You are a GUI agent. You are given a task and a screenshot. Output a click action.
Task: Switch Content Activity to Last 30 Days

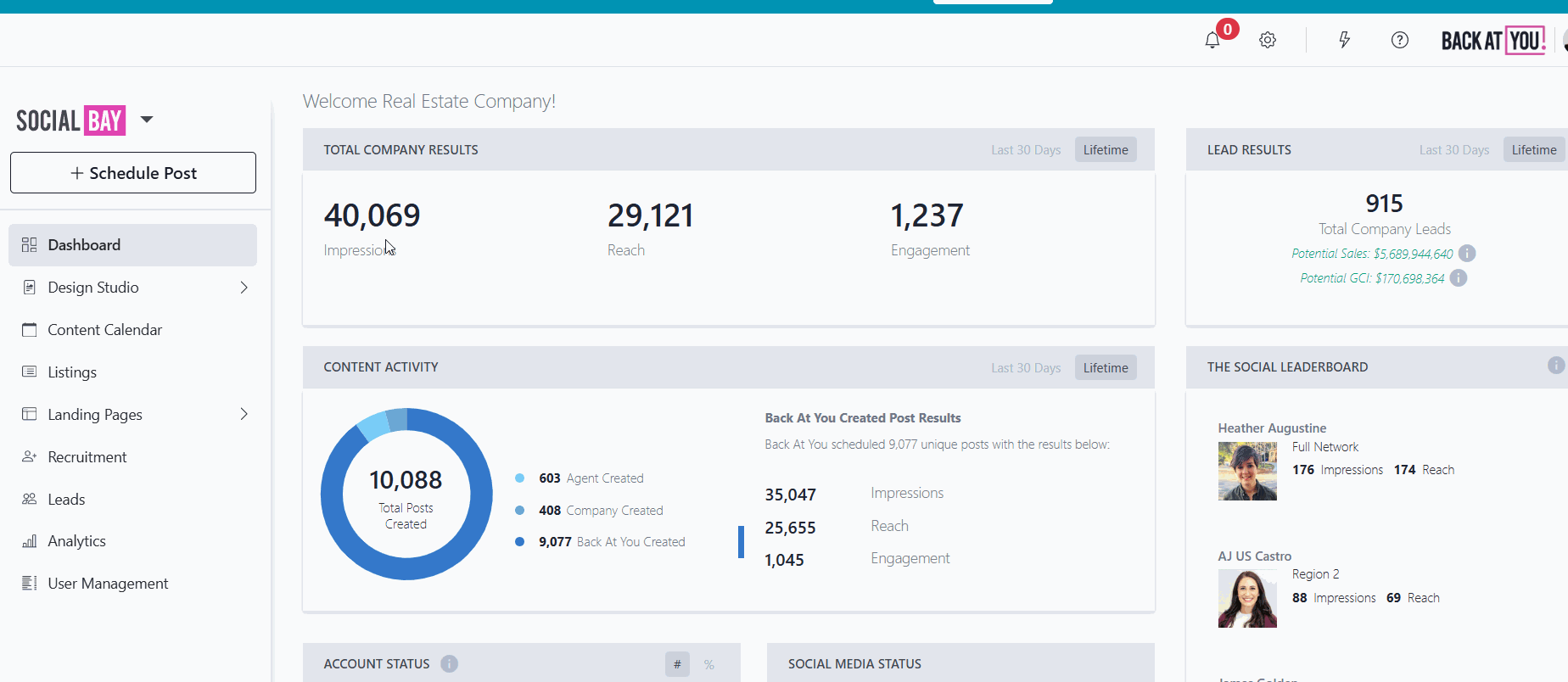[1026, 368]
